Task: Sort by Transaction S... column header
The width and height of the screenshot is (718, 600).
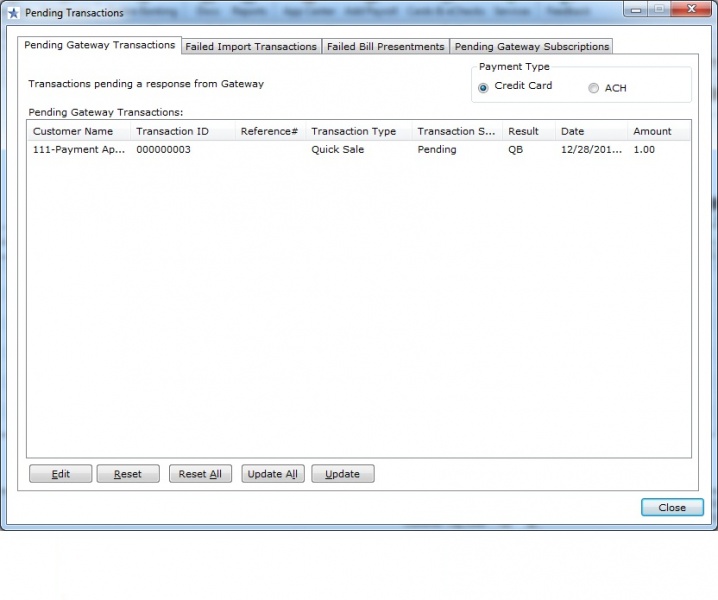Action: [457, 131]
